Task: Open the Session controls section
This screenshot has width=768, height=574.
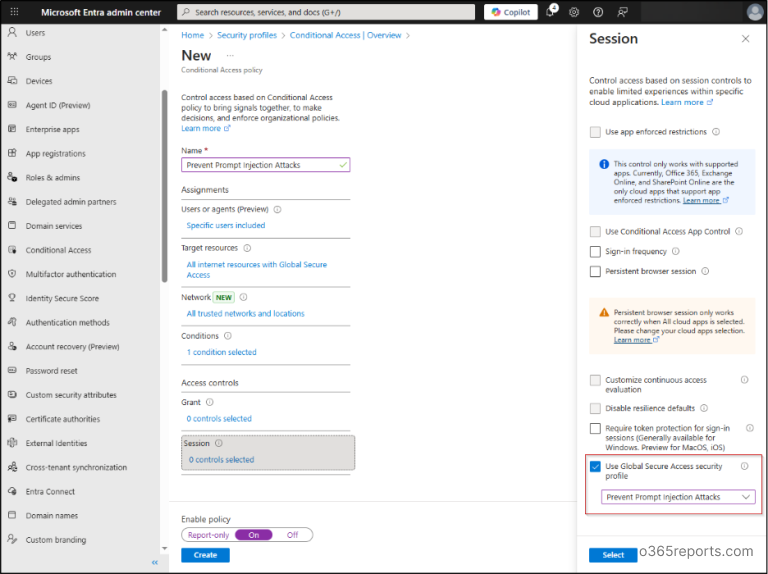Action: click(268, 453)
